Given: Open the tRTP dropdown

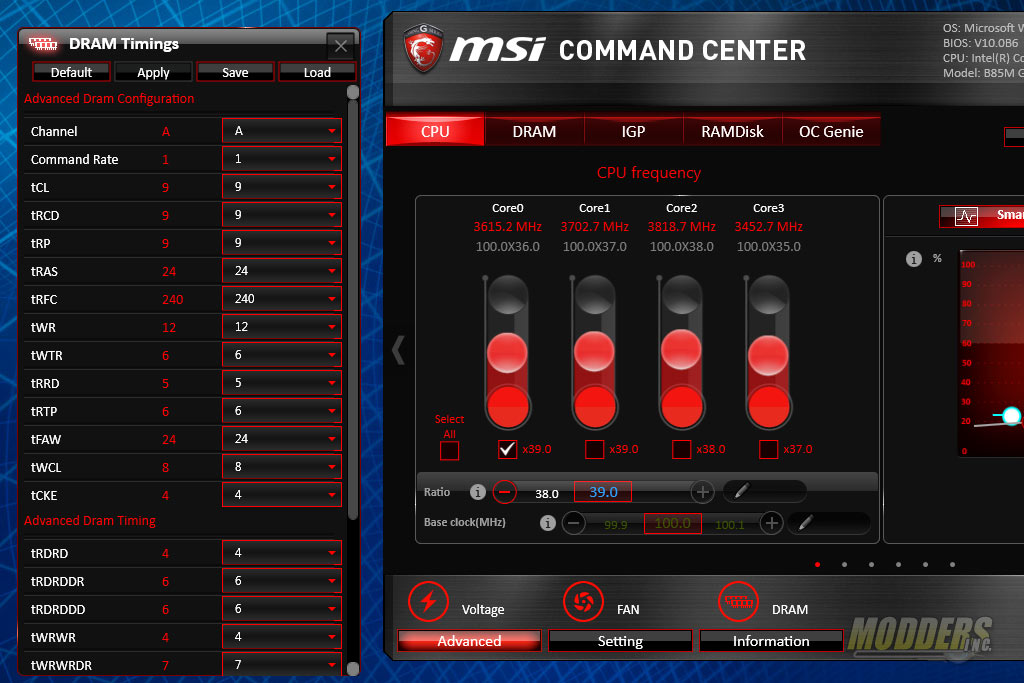Looking at the screenshot, I should (x=281, y=411).
